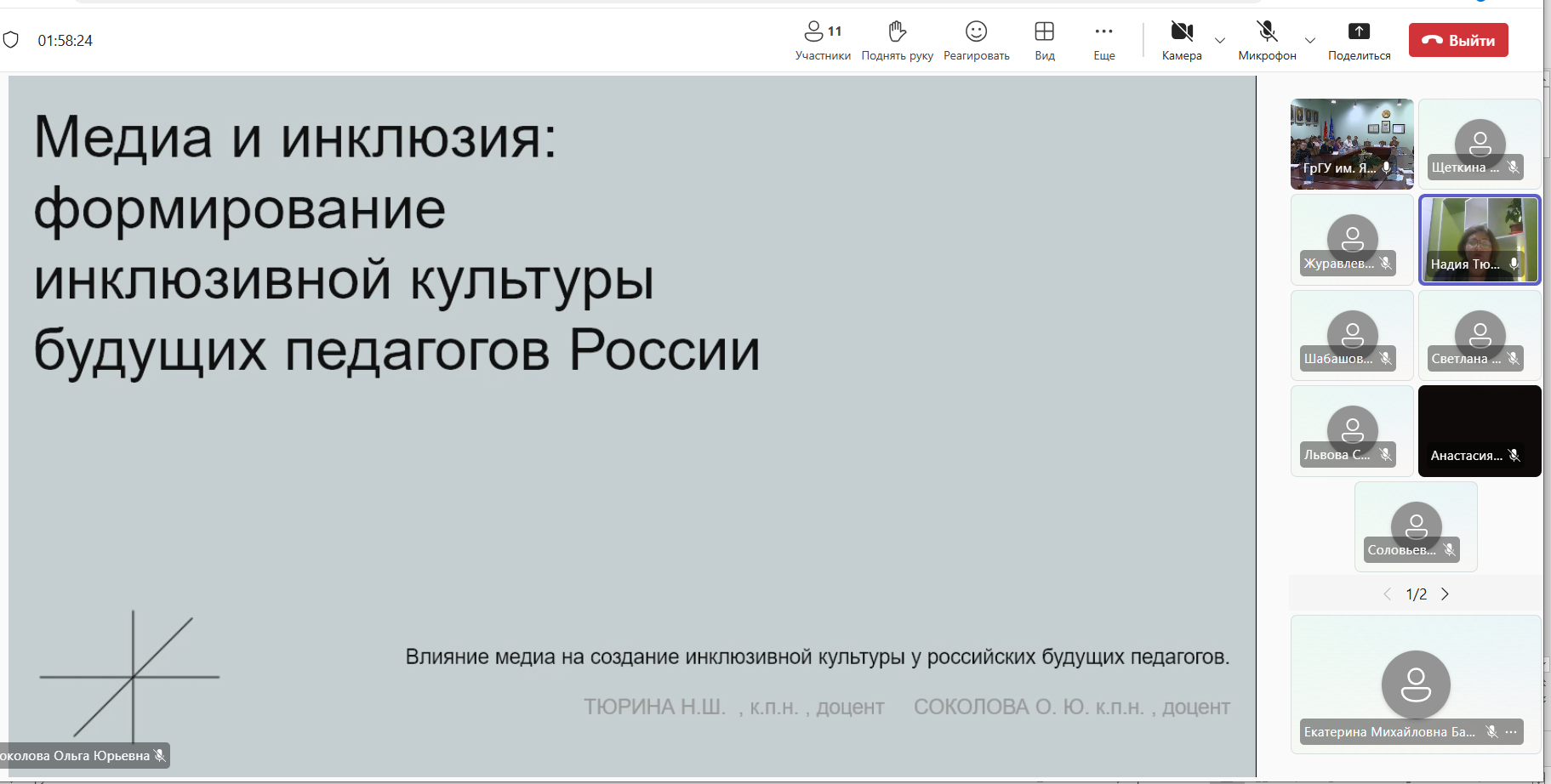Viewport: 1551px width, 784px height.
Task: Click muted mic icon on Щеткина tile
Action: [1514, 168]
